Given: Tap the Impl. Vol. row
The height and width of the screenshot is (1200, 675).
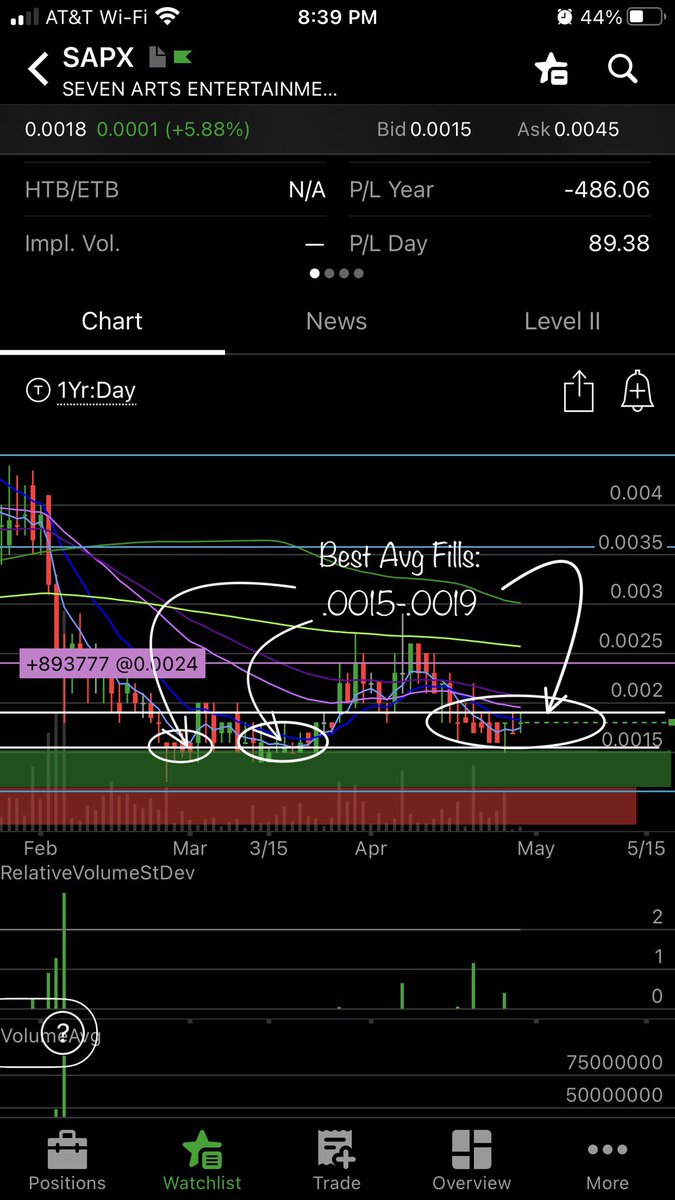Looking at the screenshot, I should click(175, 243).
